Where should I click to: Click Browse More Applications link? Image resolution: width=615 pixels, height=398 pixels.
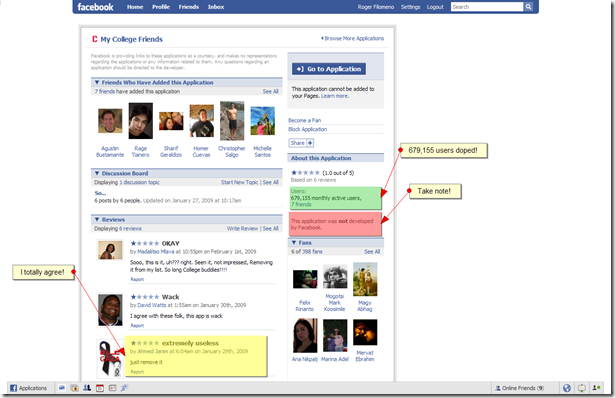point(353,38)
